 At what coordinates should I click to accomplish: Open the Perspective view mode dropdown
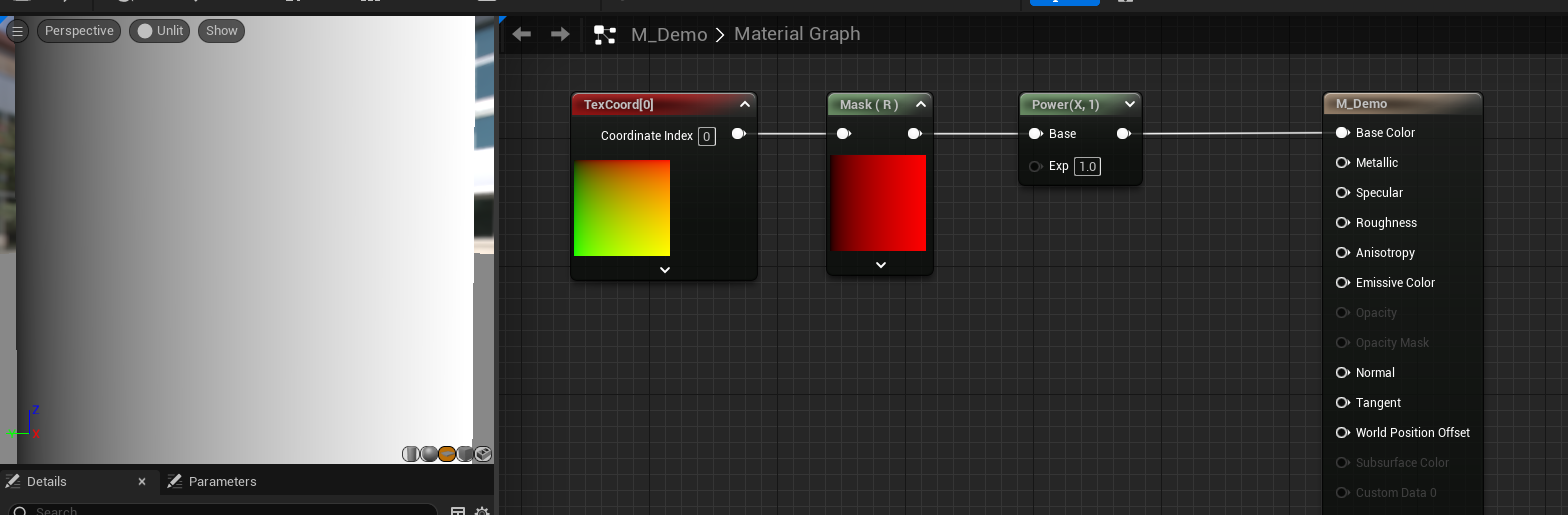tap(79, 31)
